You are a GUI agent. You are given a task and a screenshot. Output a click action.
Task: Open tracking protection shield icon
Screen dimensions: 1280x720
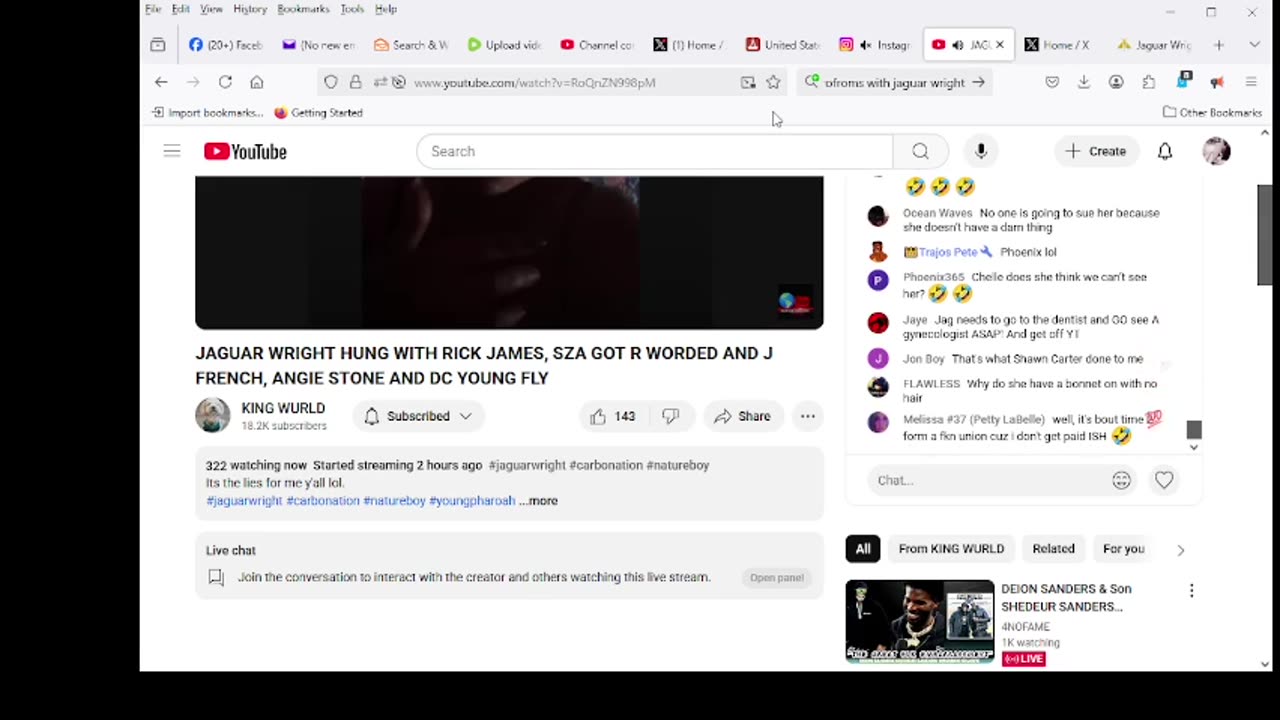[x=331, y=82]
